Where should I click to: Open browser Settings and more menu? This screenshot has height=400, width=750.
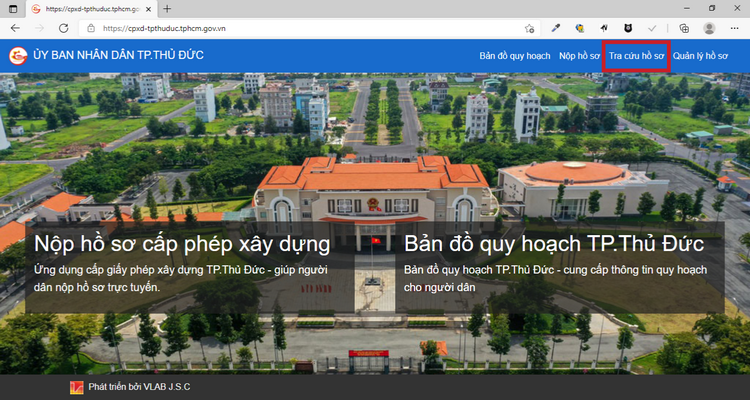click(x=735, y=28)
